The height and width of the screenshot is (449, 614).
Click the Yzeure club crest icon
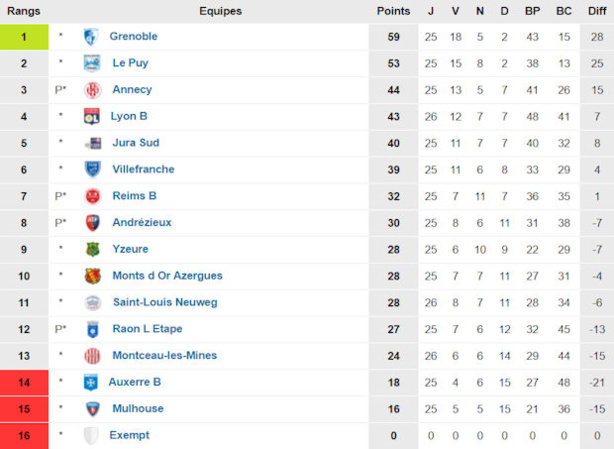[92, 249]
